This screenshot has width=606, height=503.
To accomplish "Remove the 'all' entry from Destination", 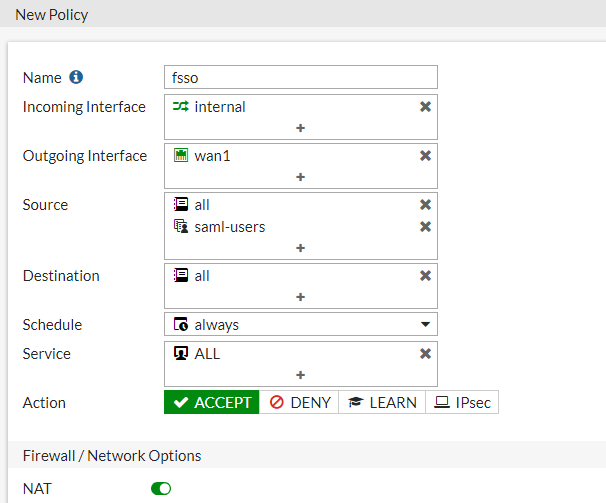I will click(x=425, y=275).
